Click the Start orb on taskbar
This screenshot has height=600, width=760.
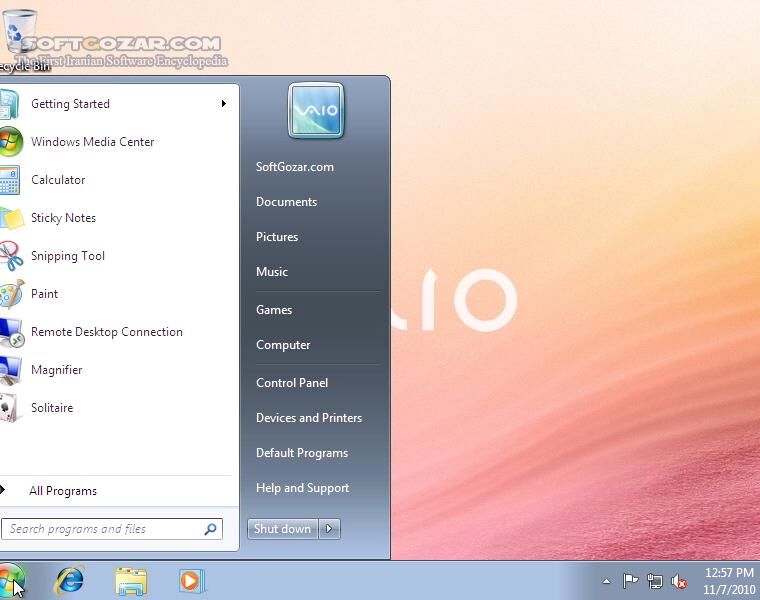(12, 580)
